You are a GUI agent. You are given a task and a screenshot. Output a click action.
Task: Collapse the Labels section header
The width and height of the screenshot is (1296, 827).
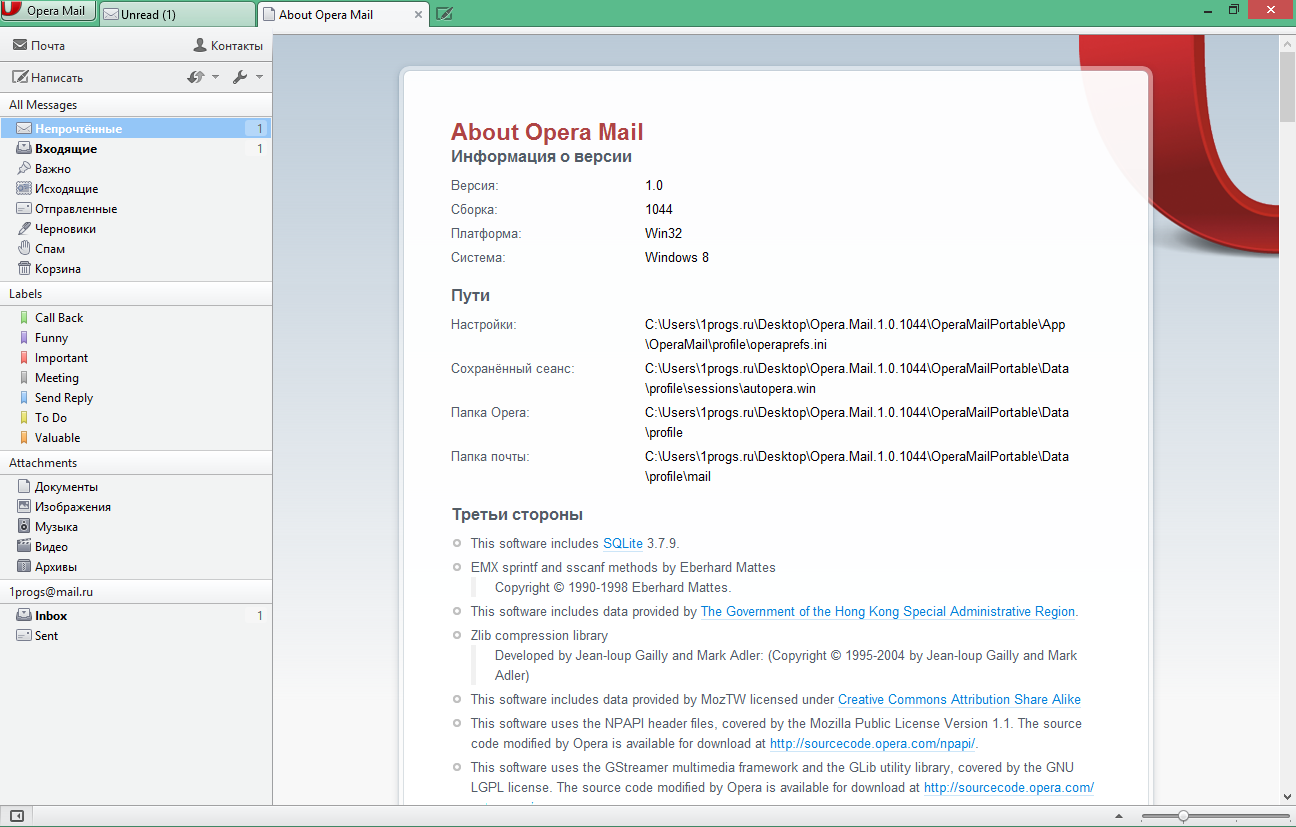(136, 294)
